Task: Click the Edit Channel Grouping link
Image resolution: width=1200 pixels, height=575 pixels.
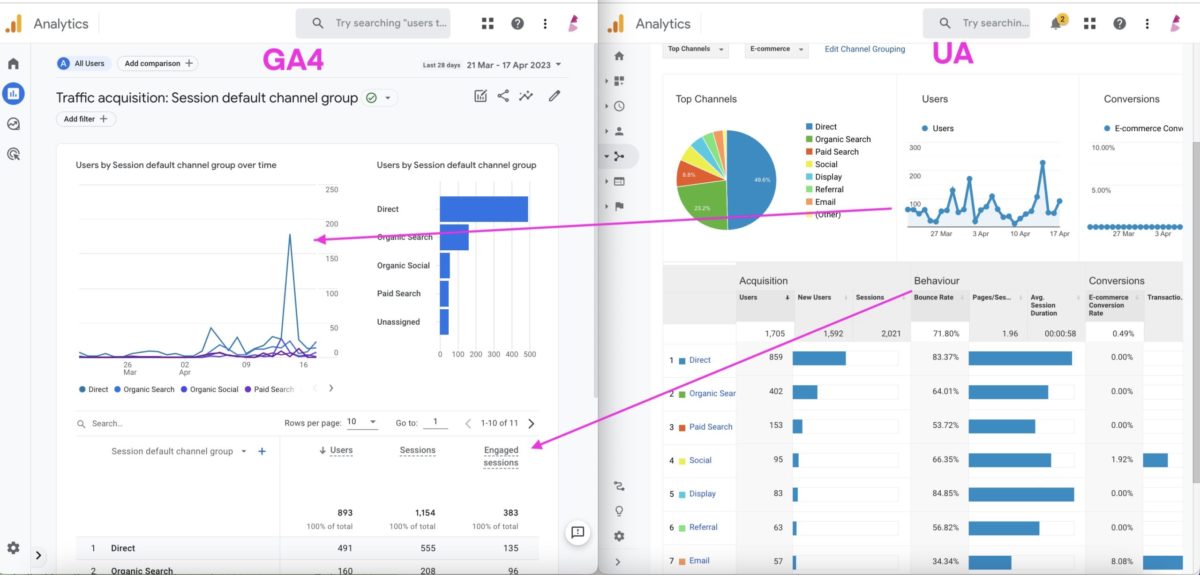Action: click(864, 49)
